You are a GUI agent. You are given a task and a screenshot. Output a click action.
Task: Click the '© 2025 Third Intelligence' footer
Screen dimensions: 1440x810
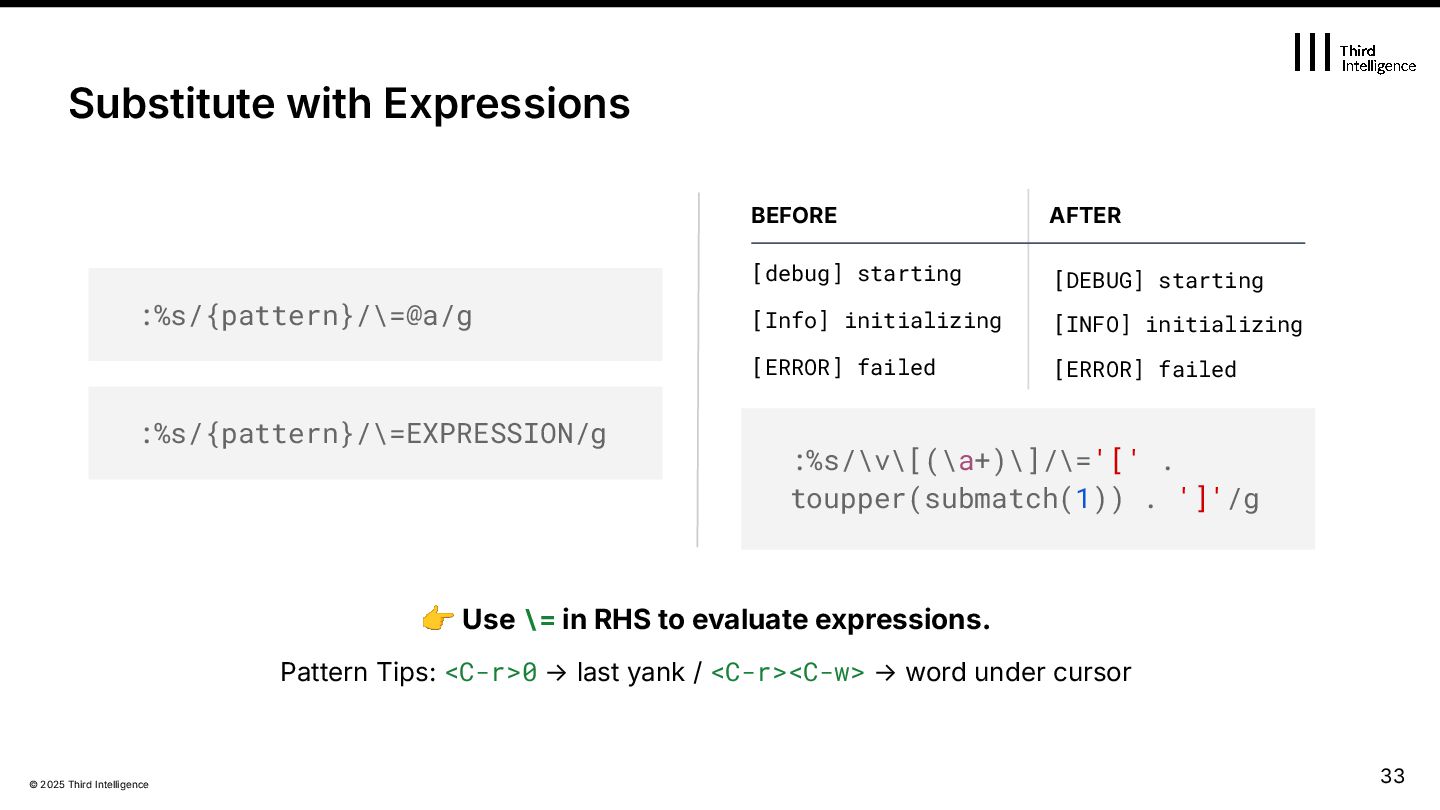coord(89,785)
